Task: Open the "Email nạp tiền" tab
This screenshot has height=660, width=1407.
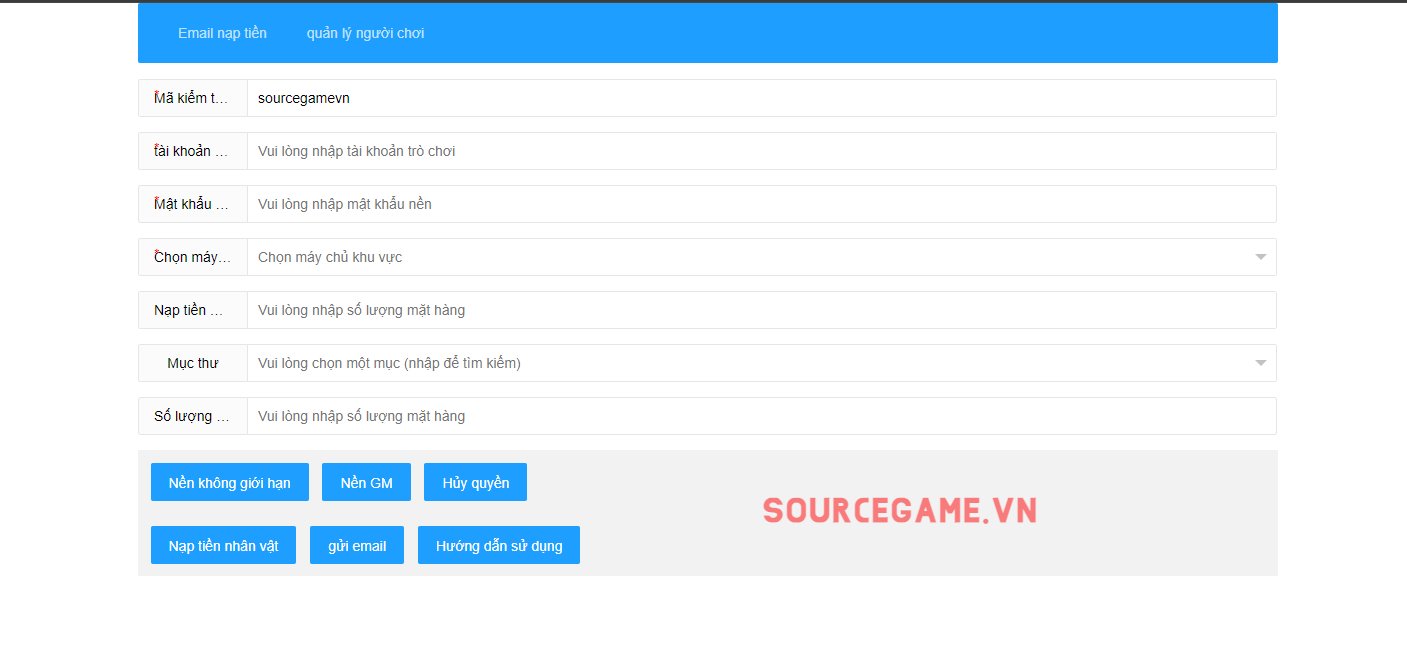Action: 222,33
